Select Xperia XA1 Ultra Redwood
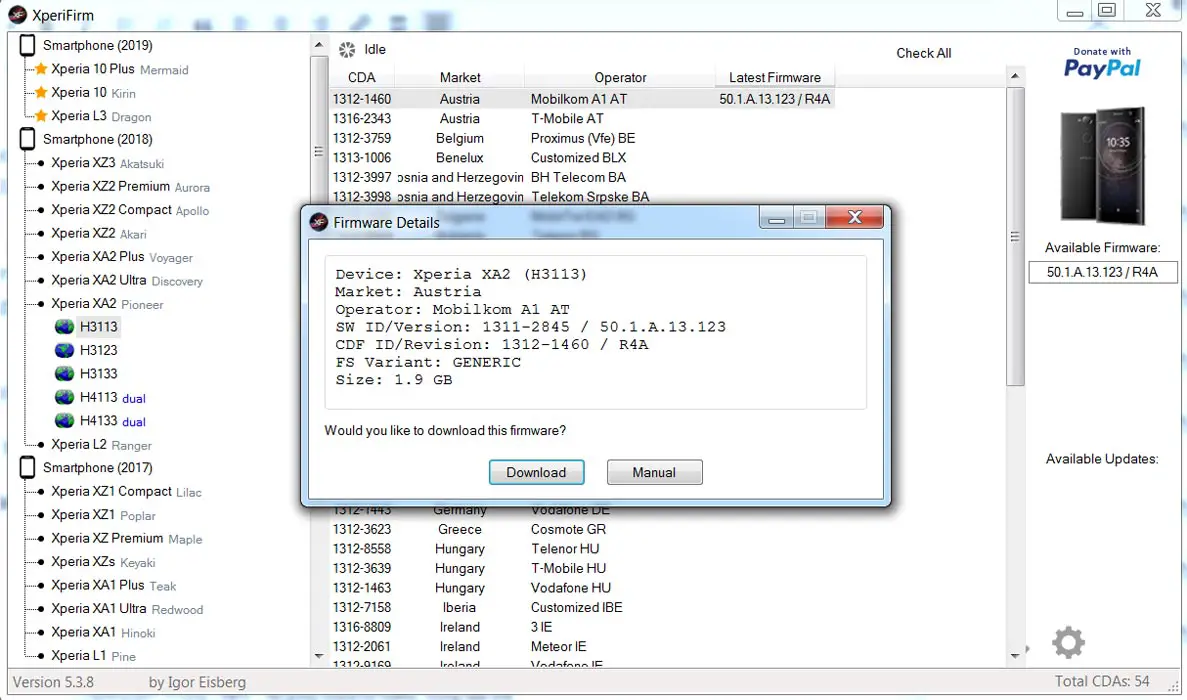The height and width of the screenshot is (700, 1187). [127, 608]
